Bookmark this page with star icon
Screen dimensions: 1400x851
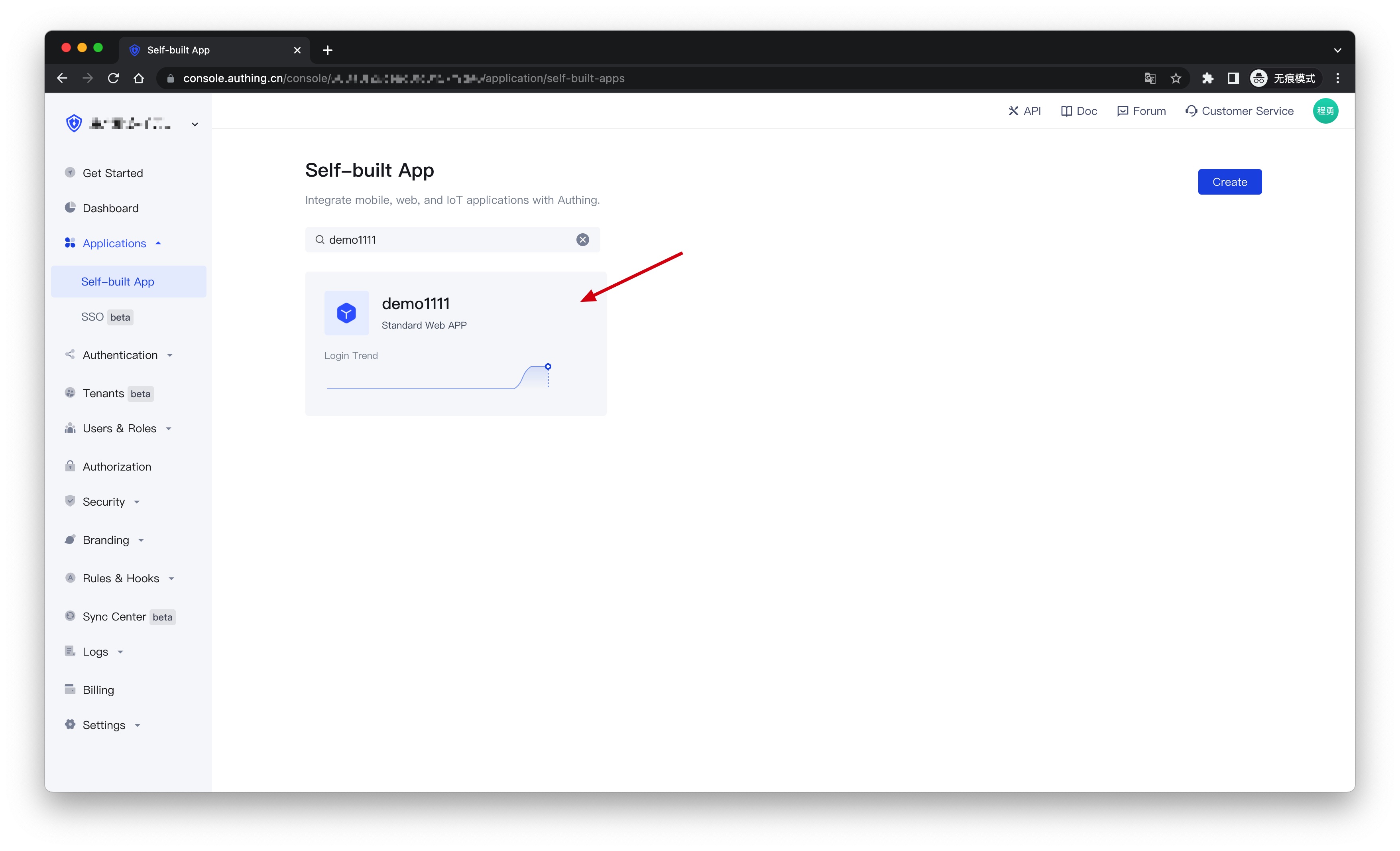click(x=1176, y=78)
